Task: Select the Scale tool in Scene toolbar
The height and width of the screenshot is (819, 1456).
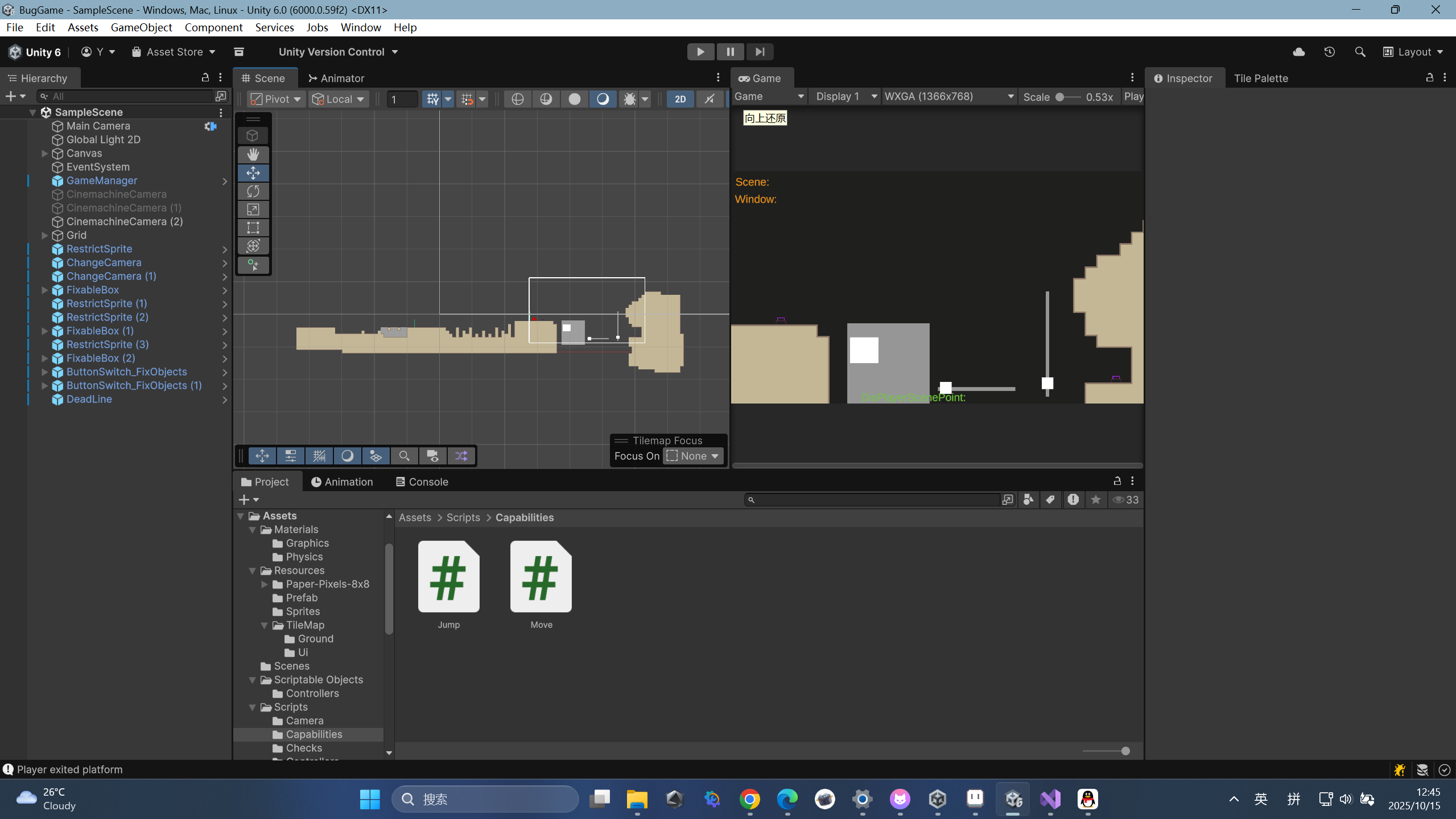Action: coord(253,209)
